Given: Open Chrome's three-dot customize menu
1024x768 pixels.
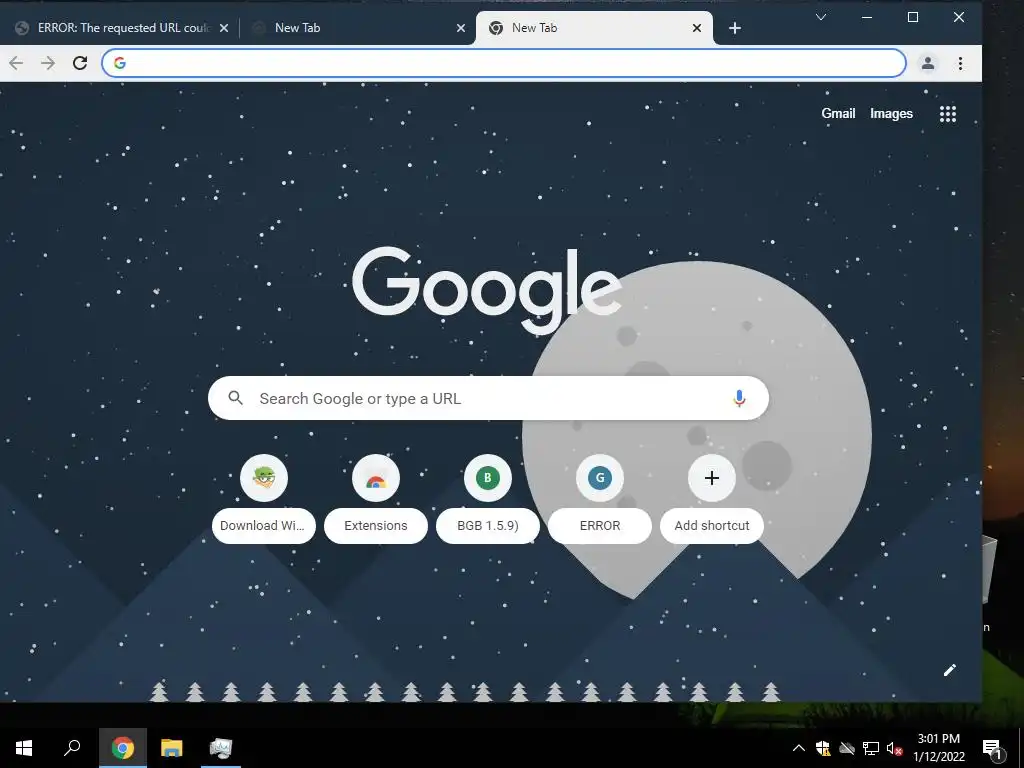Looking at the screenshot, I should [960, 63].
